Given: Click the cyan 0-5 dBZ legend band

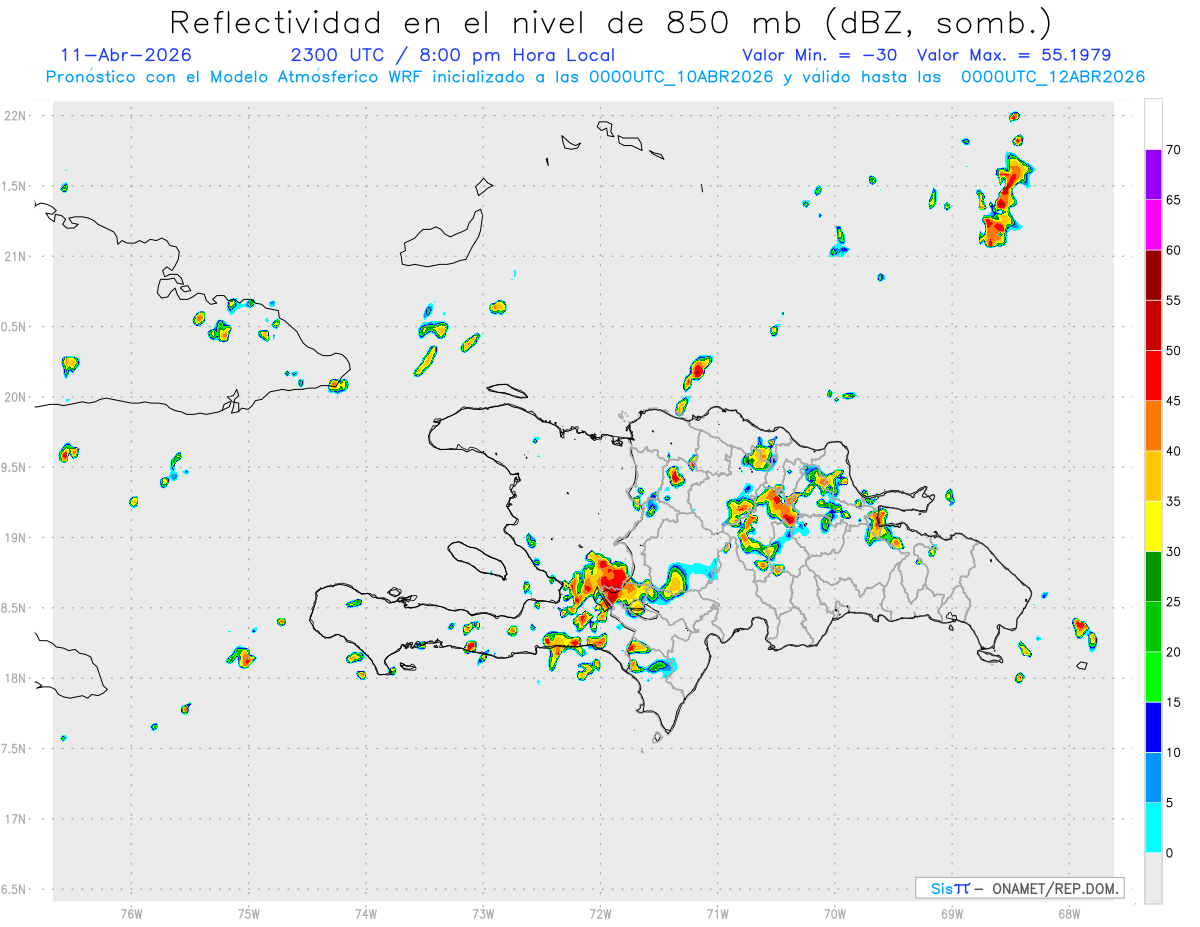Looking at the screenshot, I should (x=1153, y=828).
